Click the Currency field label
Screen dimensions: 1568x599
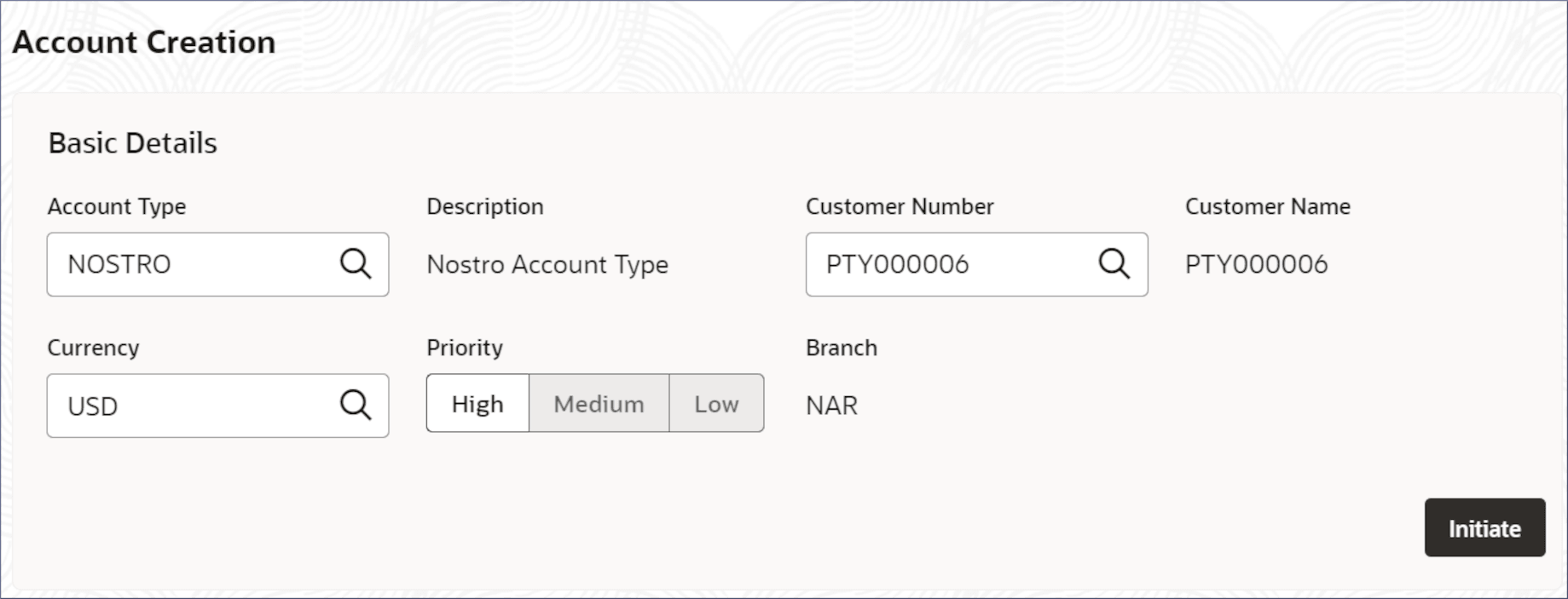93,348
